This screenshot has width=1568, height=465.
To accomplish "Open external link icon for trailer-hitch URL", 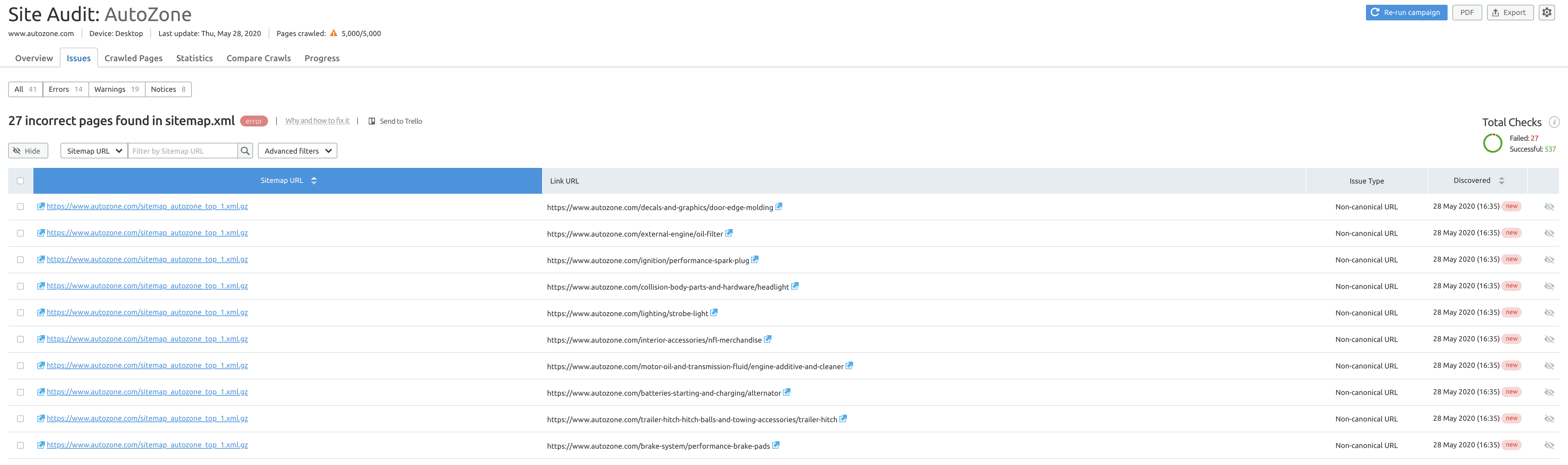I will pos(843,419).
